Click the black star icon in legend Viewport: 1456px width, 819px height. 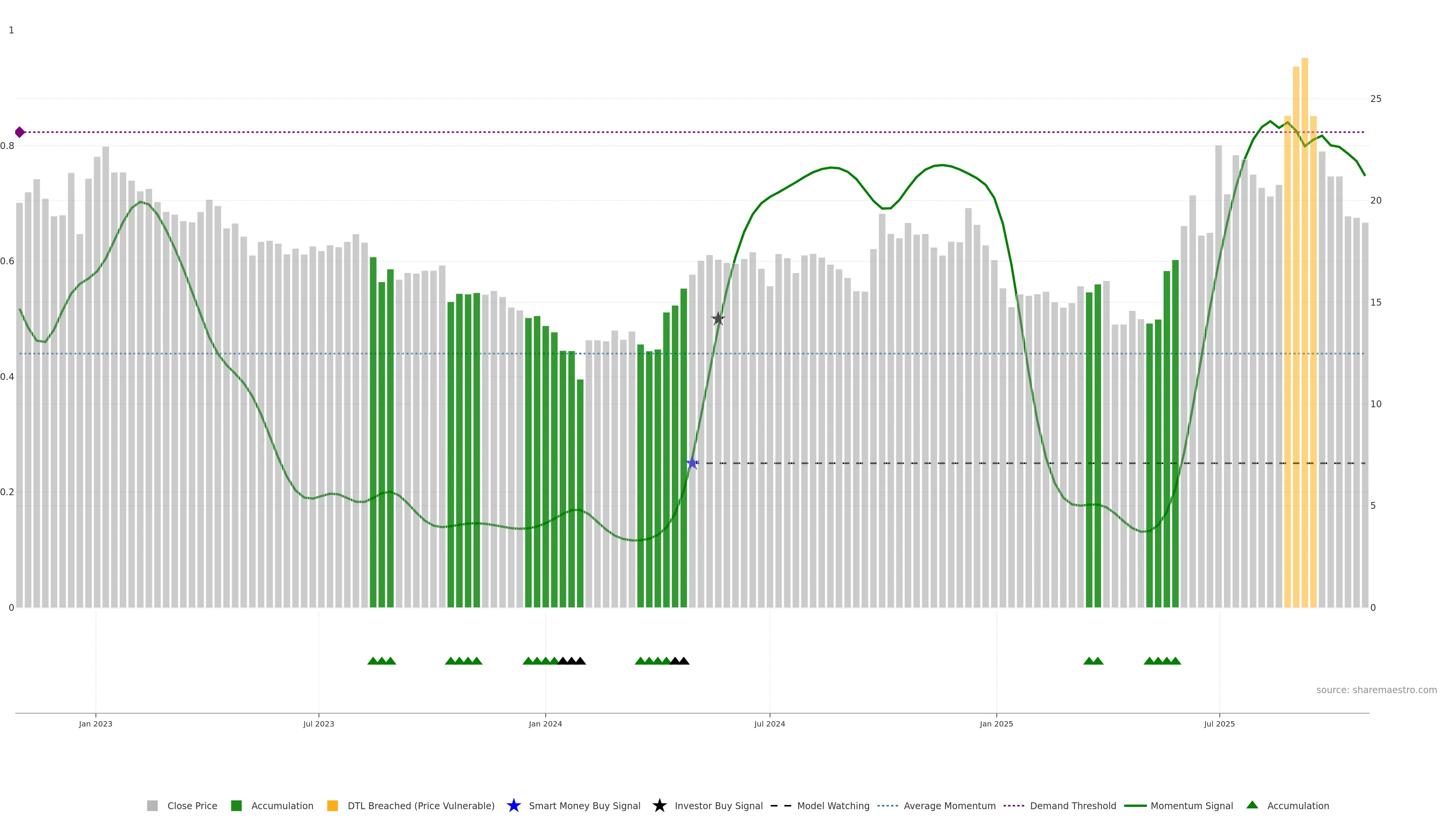[659, 805]
